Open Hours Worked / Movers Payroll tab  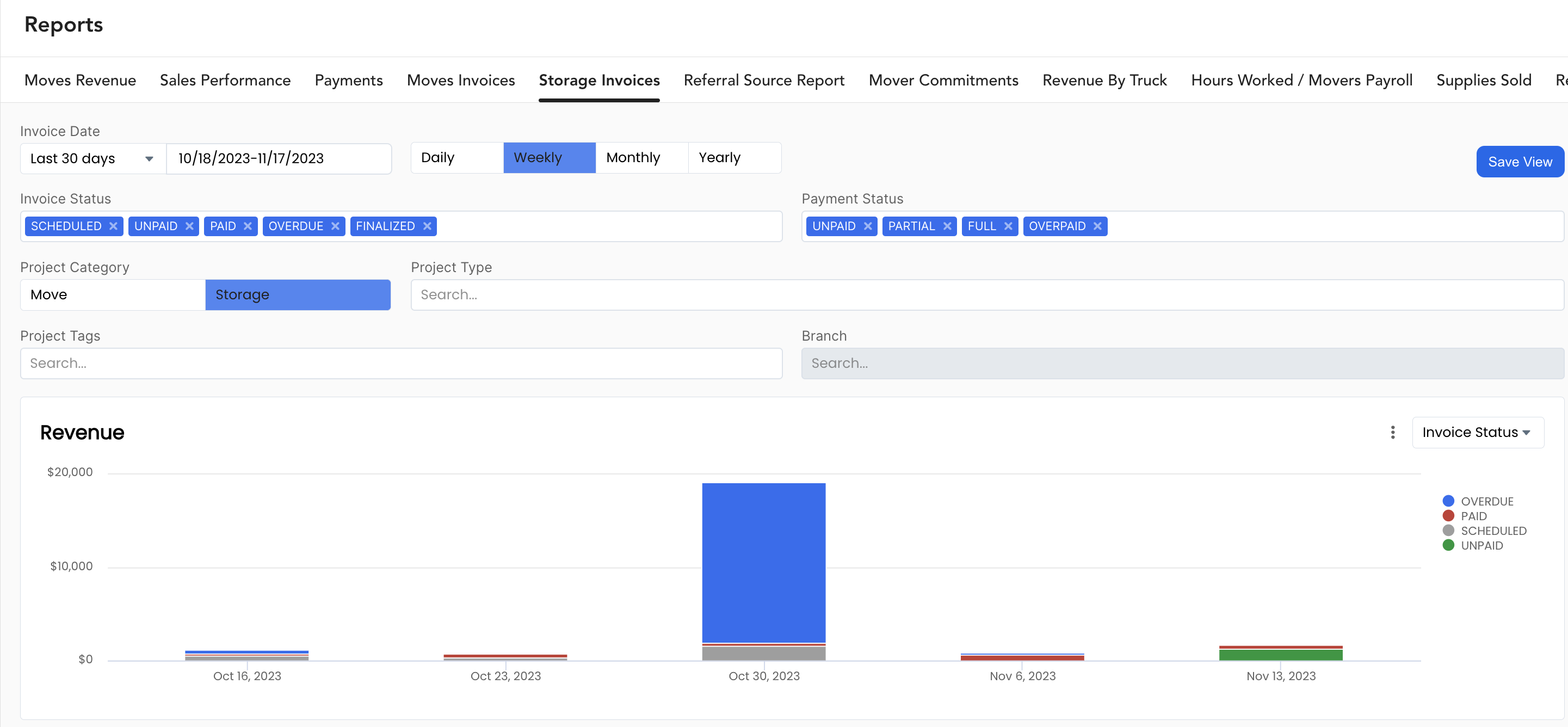1301,81
